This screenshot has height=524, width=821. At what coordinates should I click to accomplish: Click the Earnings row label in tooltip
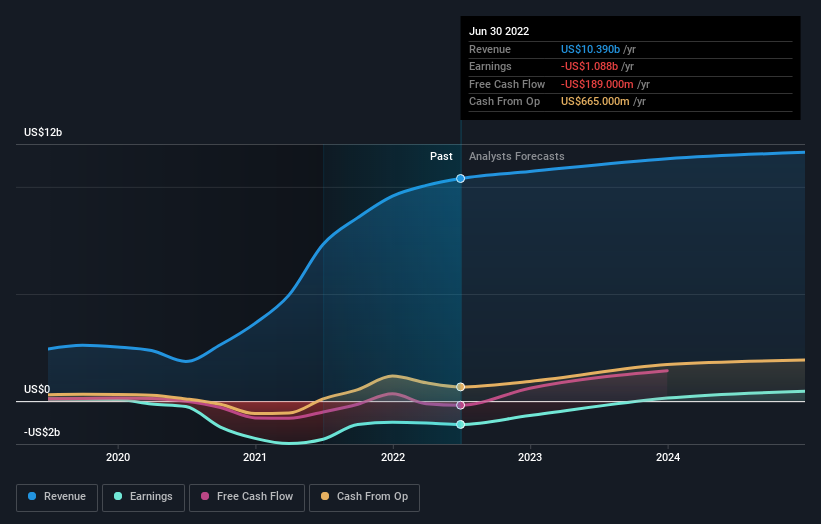490,66
